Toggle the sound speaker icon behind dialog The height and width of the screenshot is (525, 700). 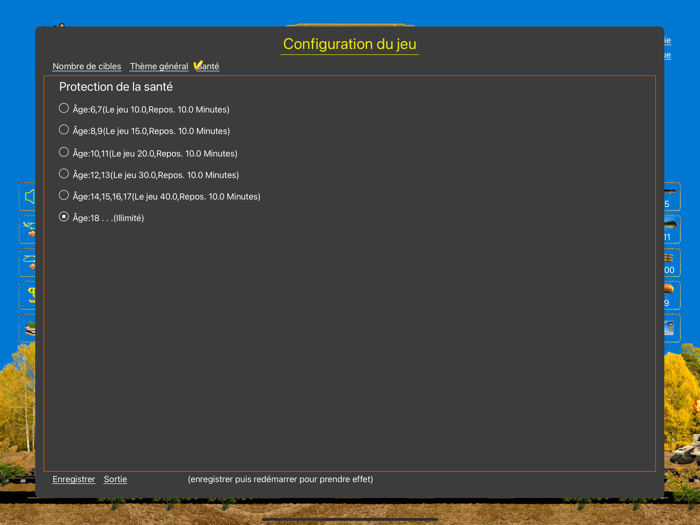pos(28,196)
